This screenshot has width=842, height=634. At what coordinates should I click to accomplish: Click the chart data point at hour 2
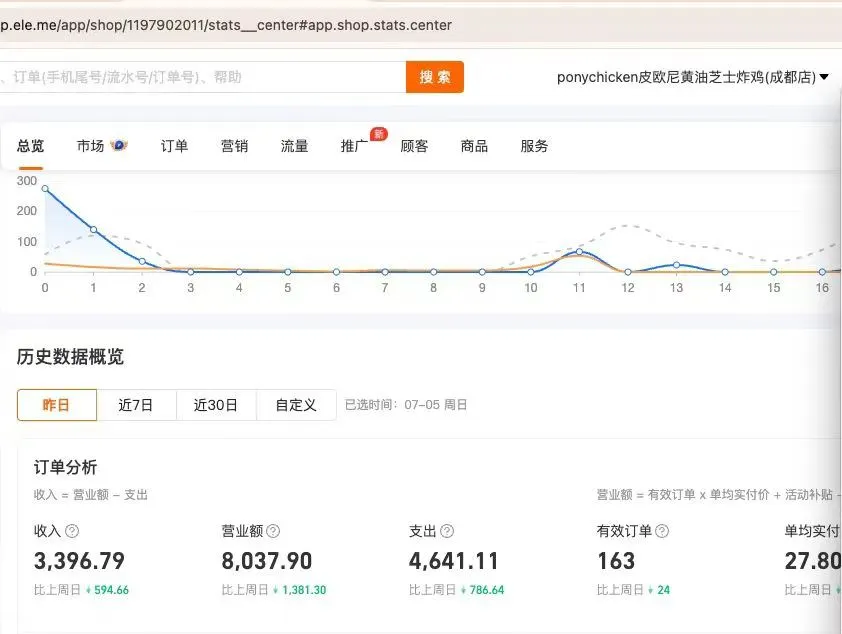pyautogui.click(x=142, y=261)
